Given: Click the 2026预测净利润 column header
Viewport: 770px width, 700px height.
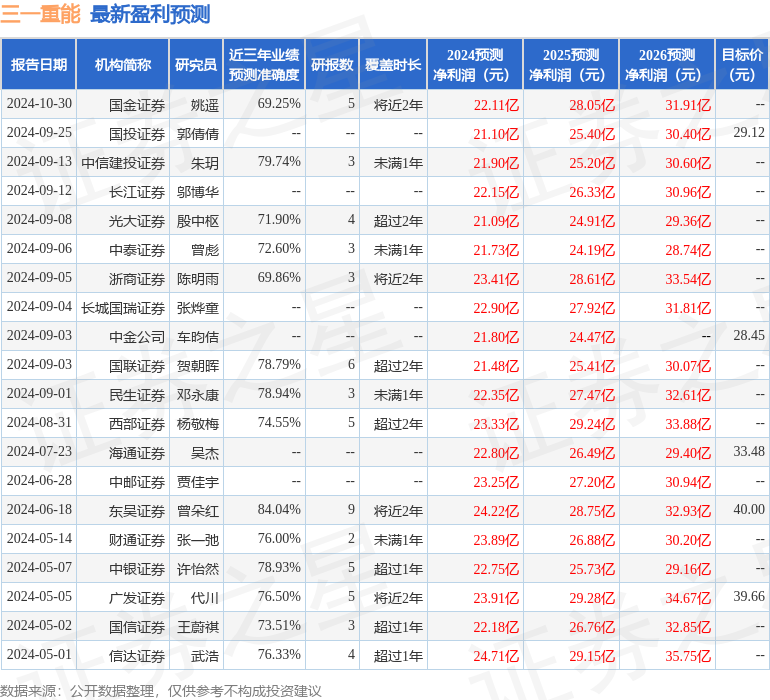Looking at the screenshot, I should [667, 64].
